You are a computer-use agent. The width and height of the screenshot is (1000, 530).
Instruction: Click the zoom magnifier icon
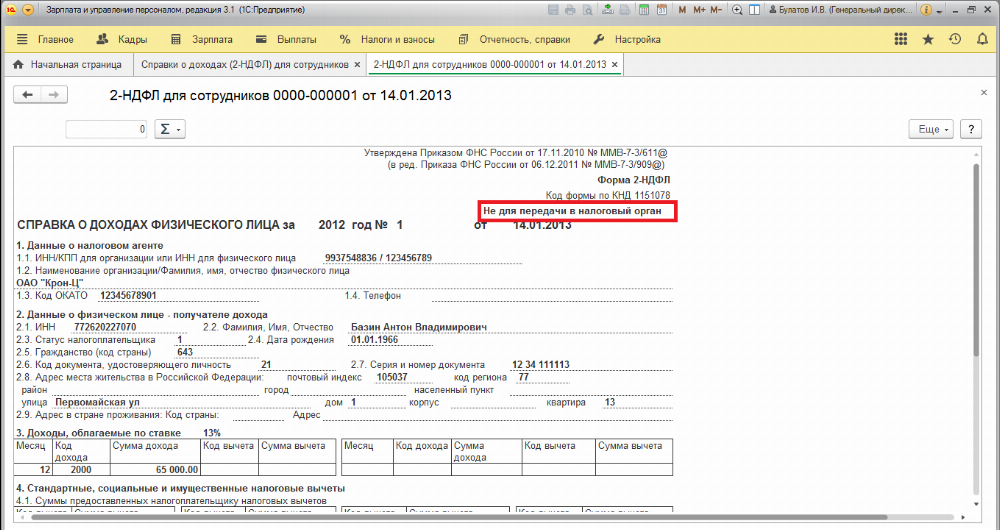tap(737, 10)
